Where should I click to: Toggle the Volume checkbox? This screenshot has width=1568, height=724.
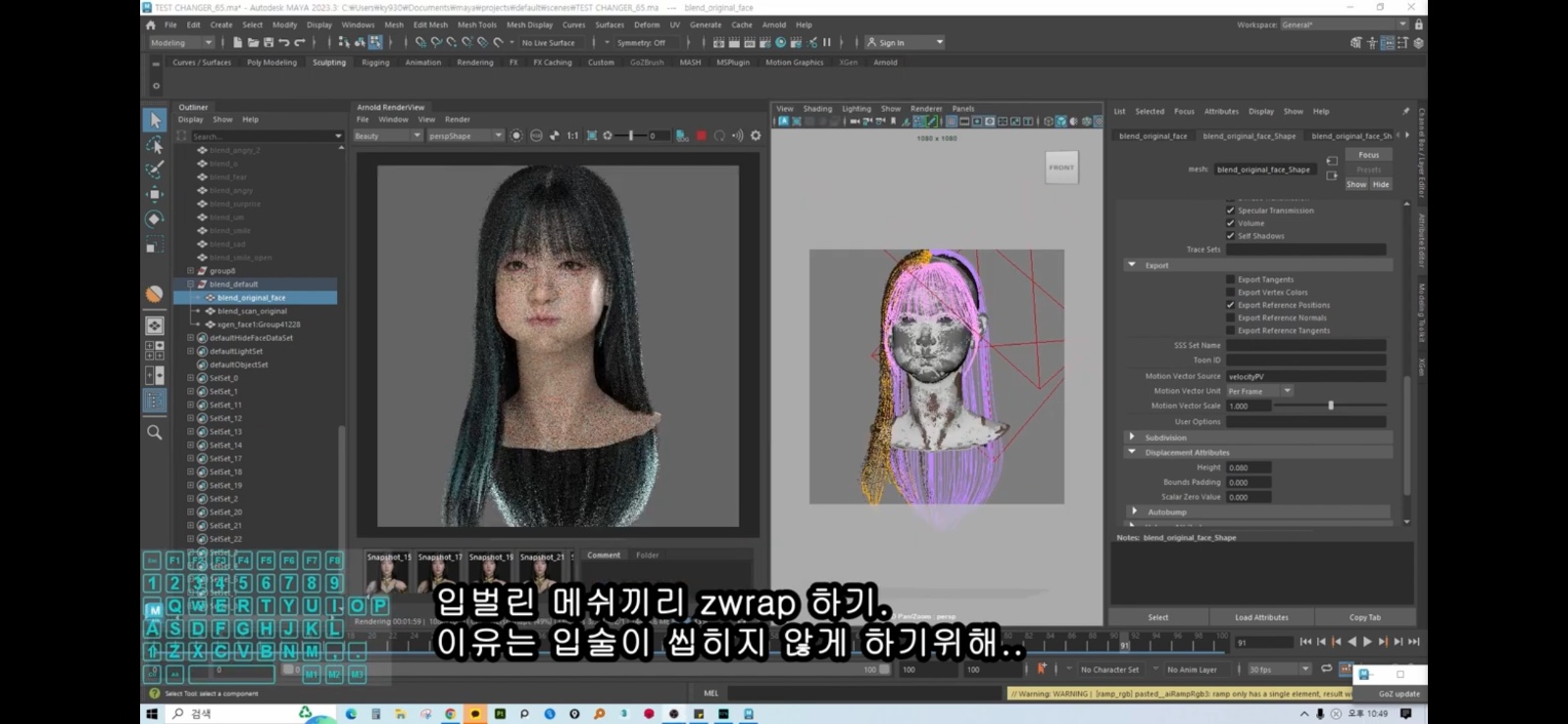[1230, 223]
